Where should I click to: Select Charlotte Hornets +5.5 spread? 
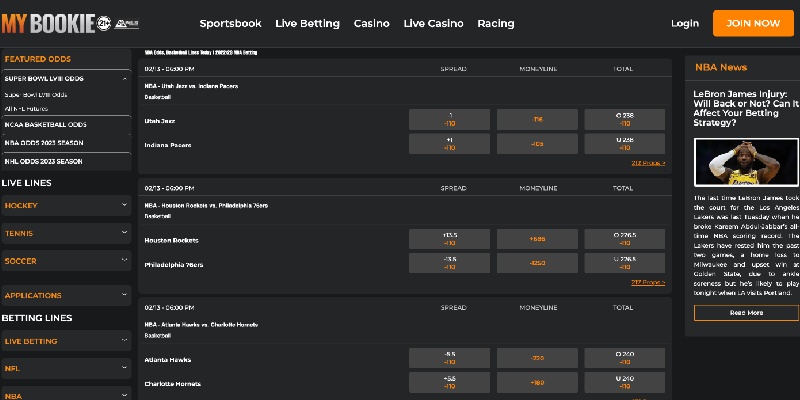click(x=449, y=383)
